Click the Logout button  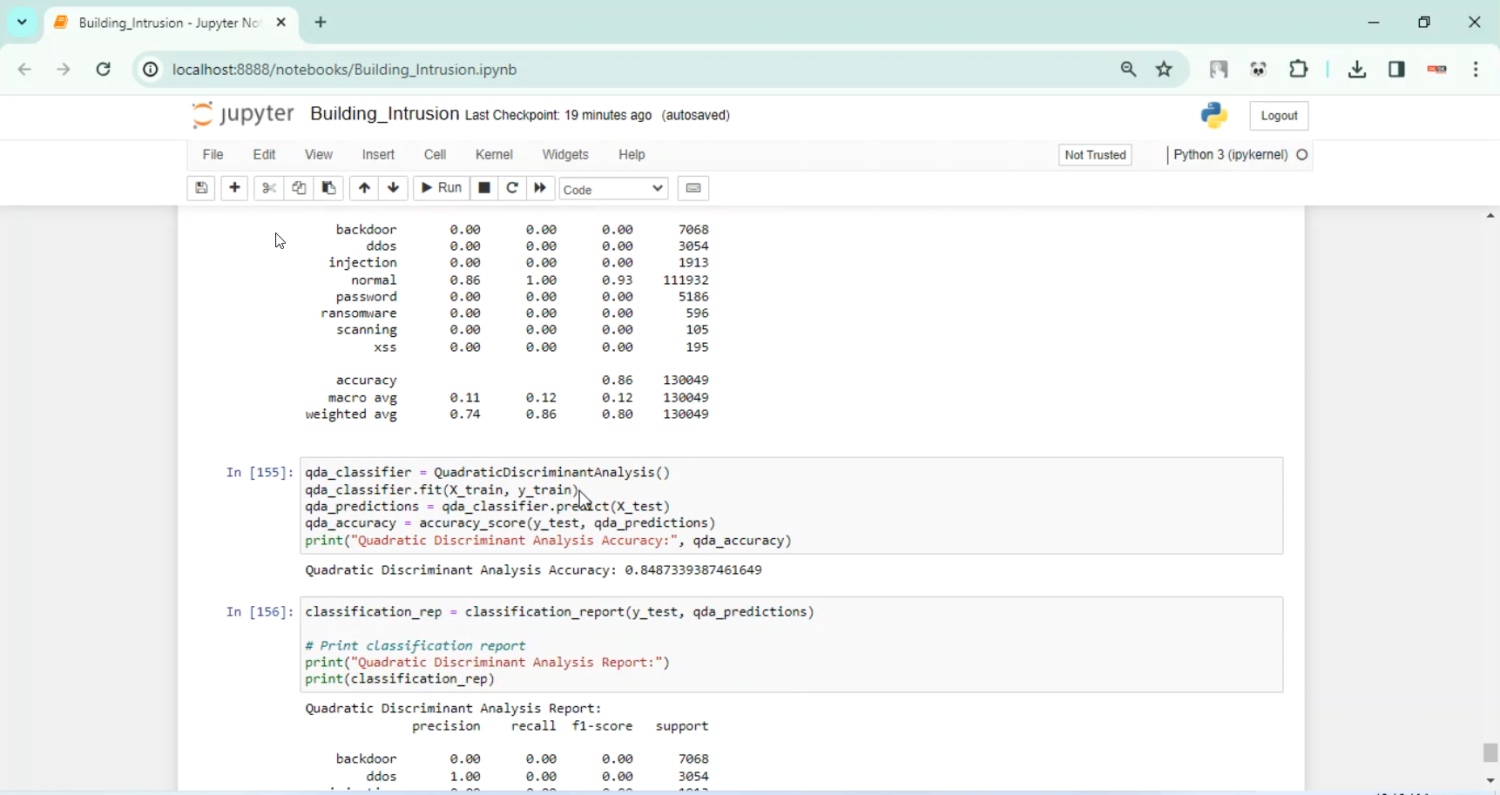pos(1278,115)
